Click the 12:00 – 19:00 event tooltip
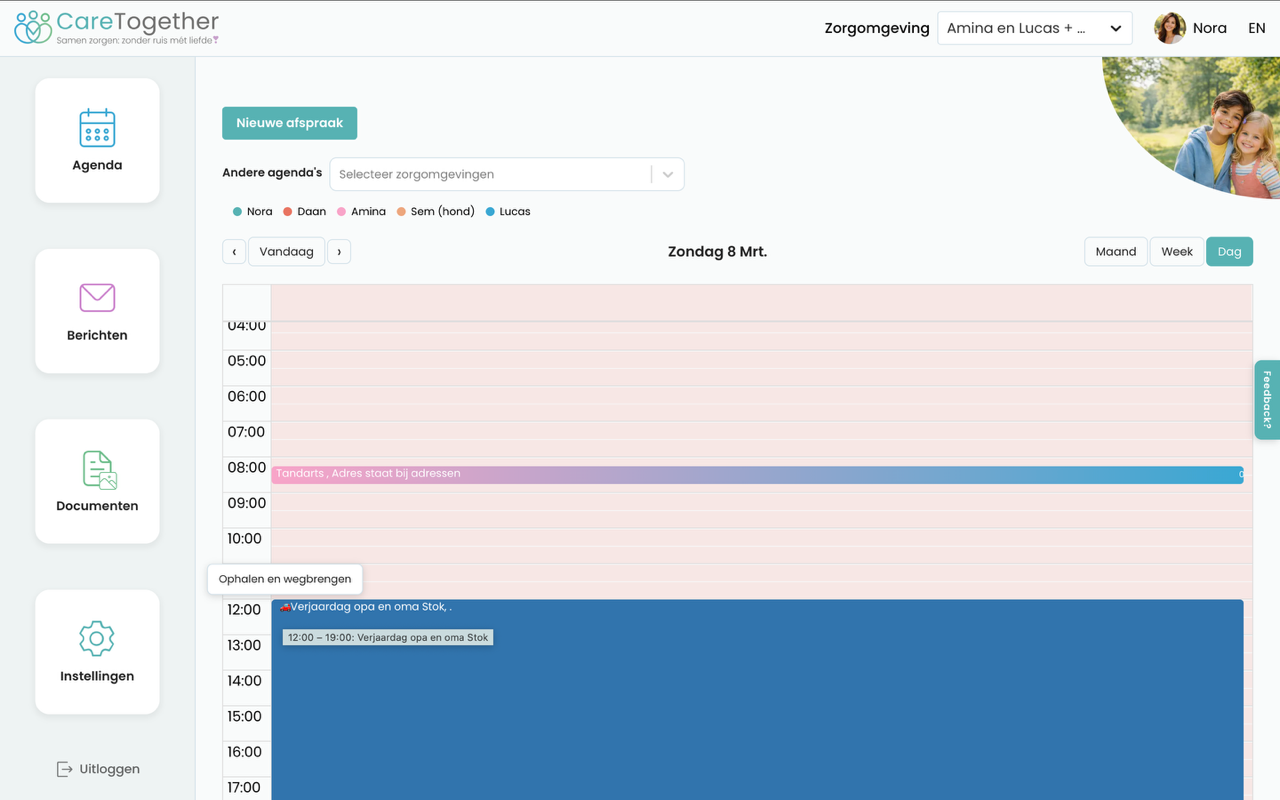Viewport: 1280px width, 800px height. coord(388,637)
